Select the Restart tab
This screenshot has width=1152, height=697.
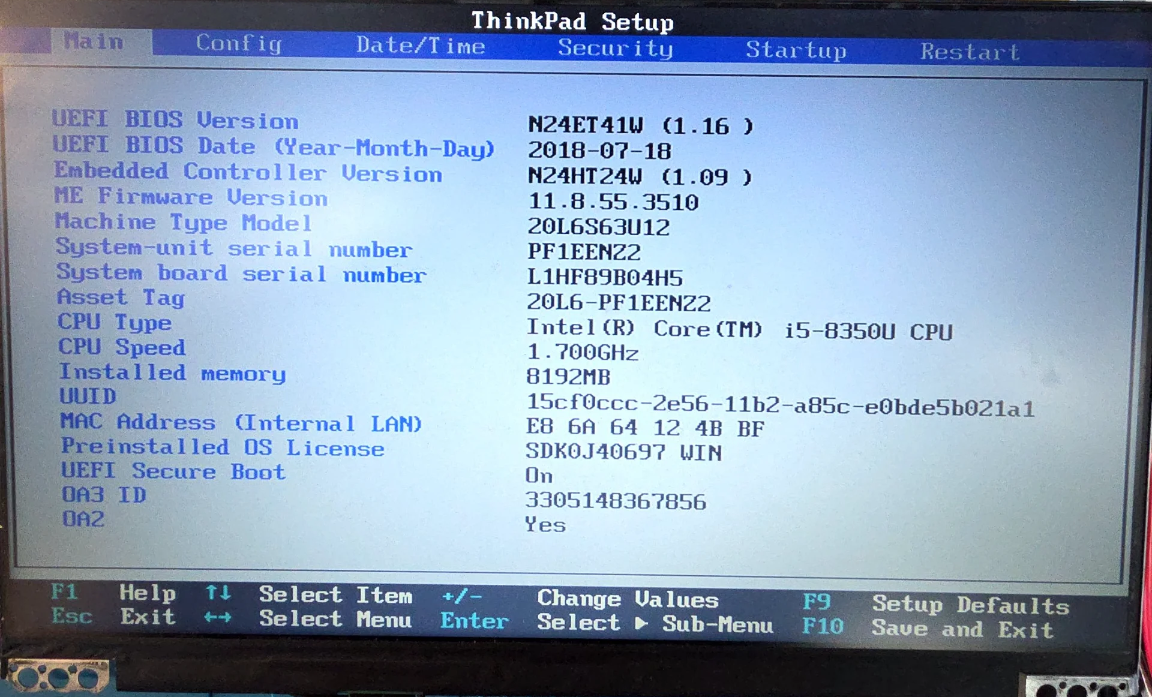click(x=970, y=52)
